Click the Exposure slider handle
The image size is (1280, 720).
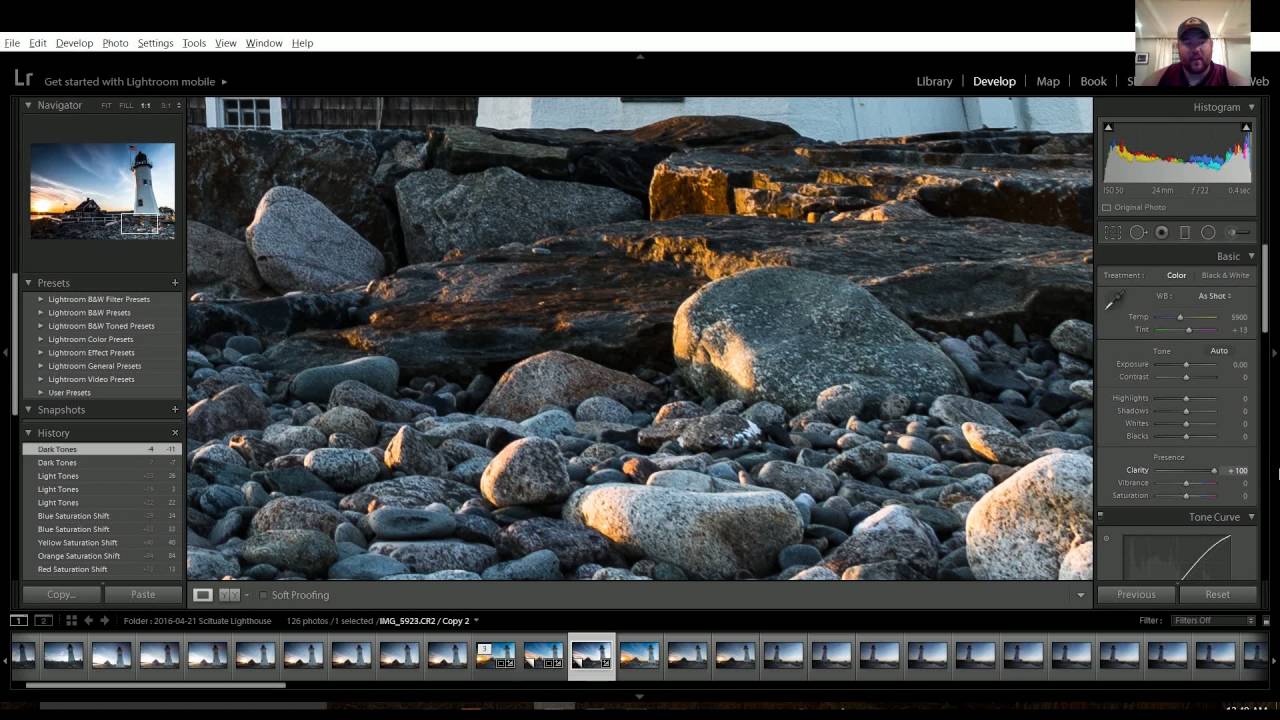[x=1186, y=365]
